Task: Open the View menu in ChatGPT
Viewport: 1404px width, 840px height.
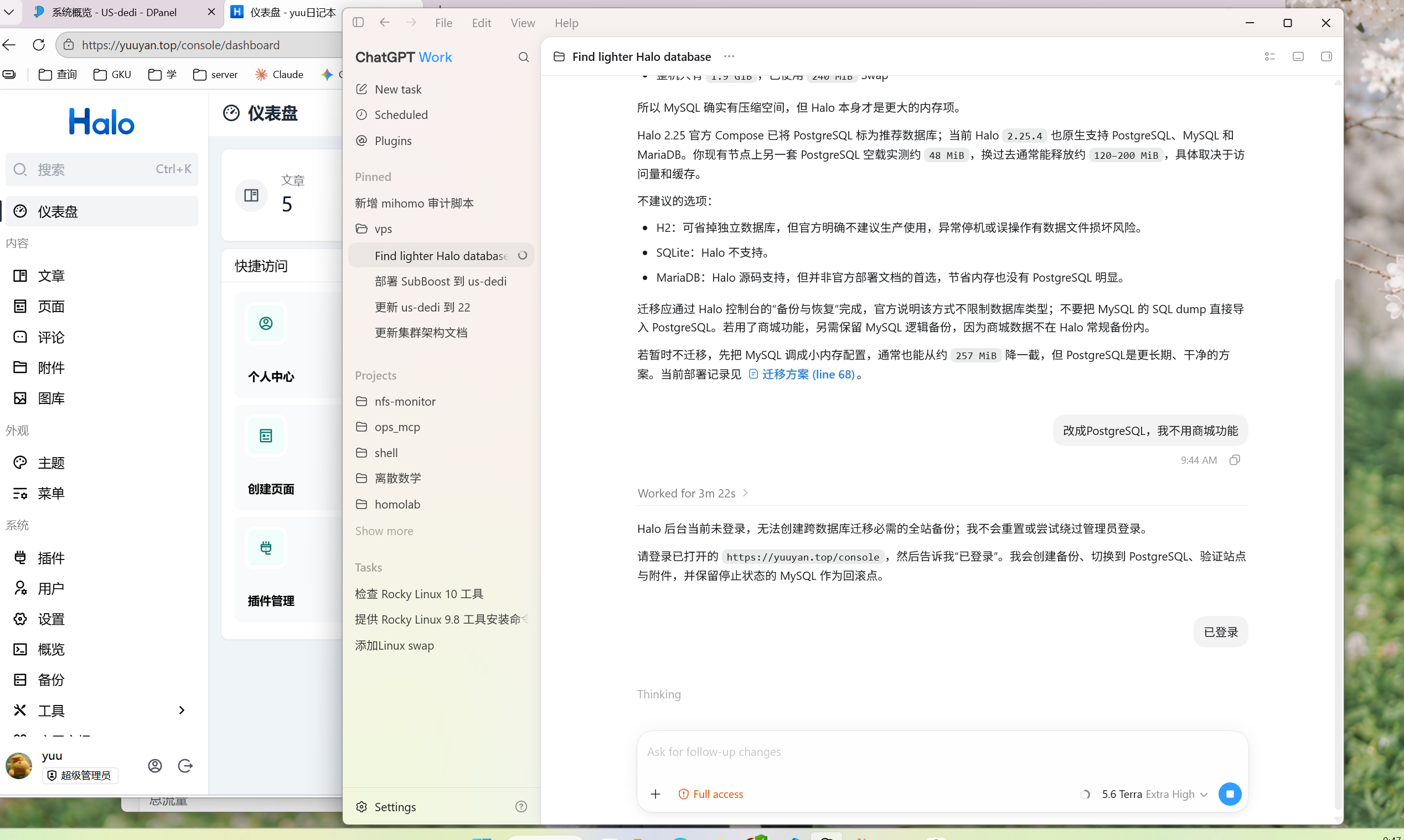Action: 523,23
